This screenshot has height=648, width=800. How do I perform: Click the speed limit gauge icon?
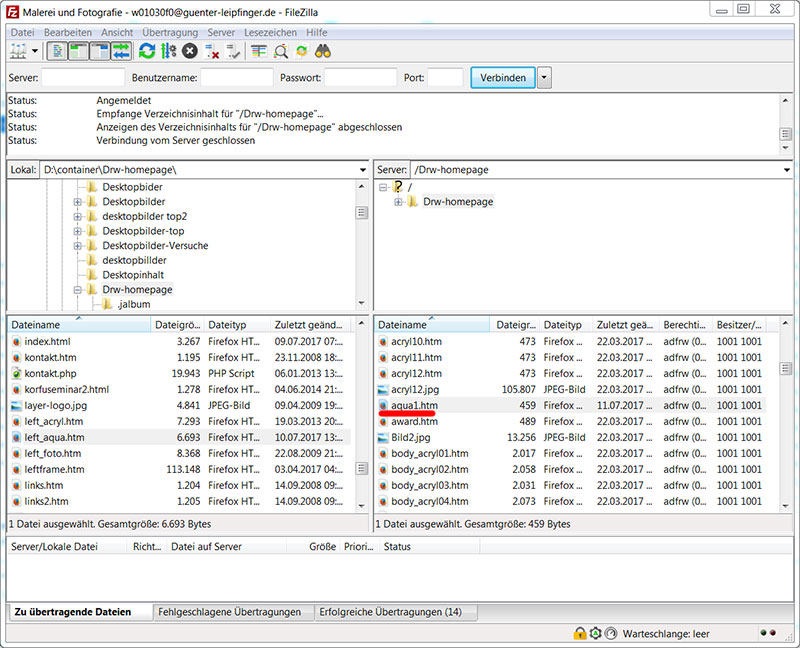(x=611, y=633)
